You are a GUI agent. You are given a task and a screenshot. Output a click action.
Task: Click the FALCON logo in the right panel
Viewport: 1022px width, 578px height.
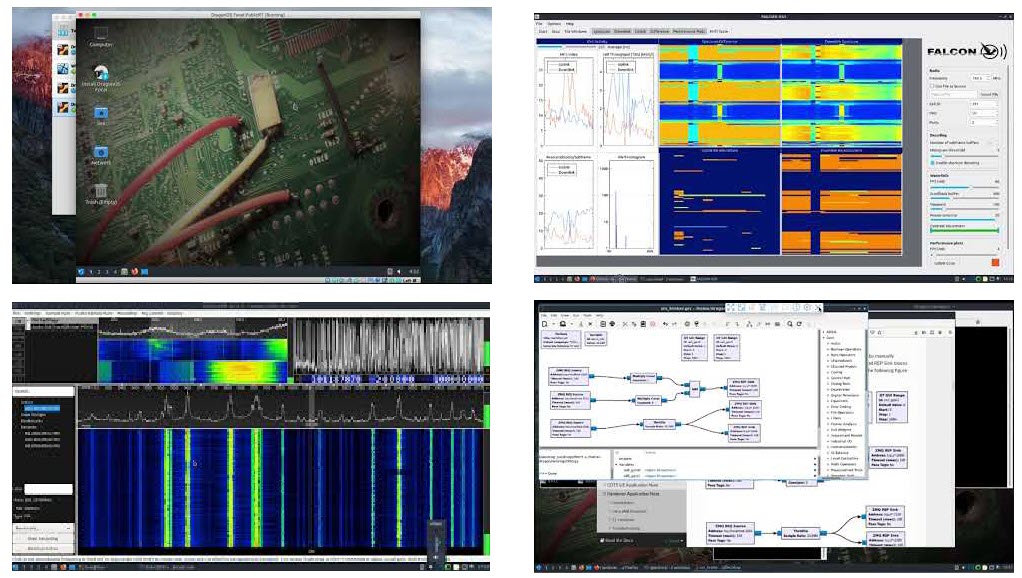point(967,51)
